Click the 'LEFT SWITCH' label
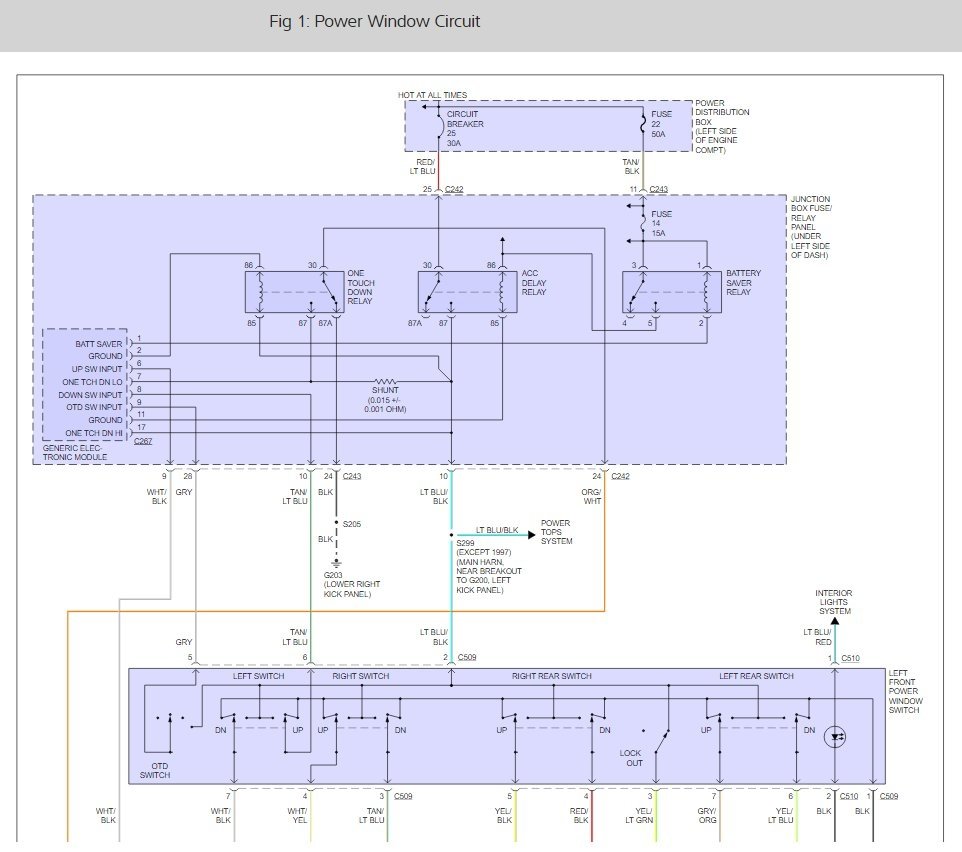The image size is (962, 852). click(258, 676)
